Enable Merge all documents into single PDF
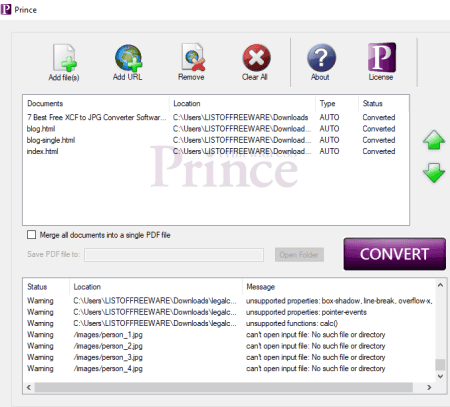The height and width of the screenshot is (407, 450). click(31, 235)
